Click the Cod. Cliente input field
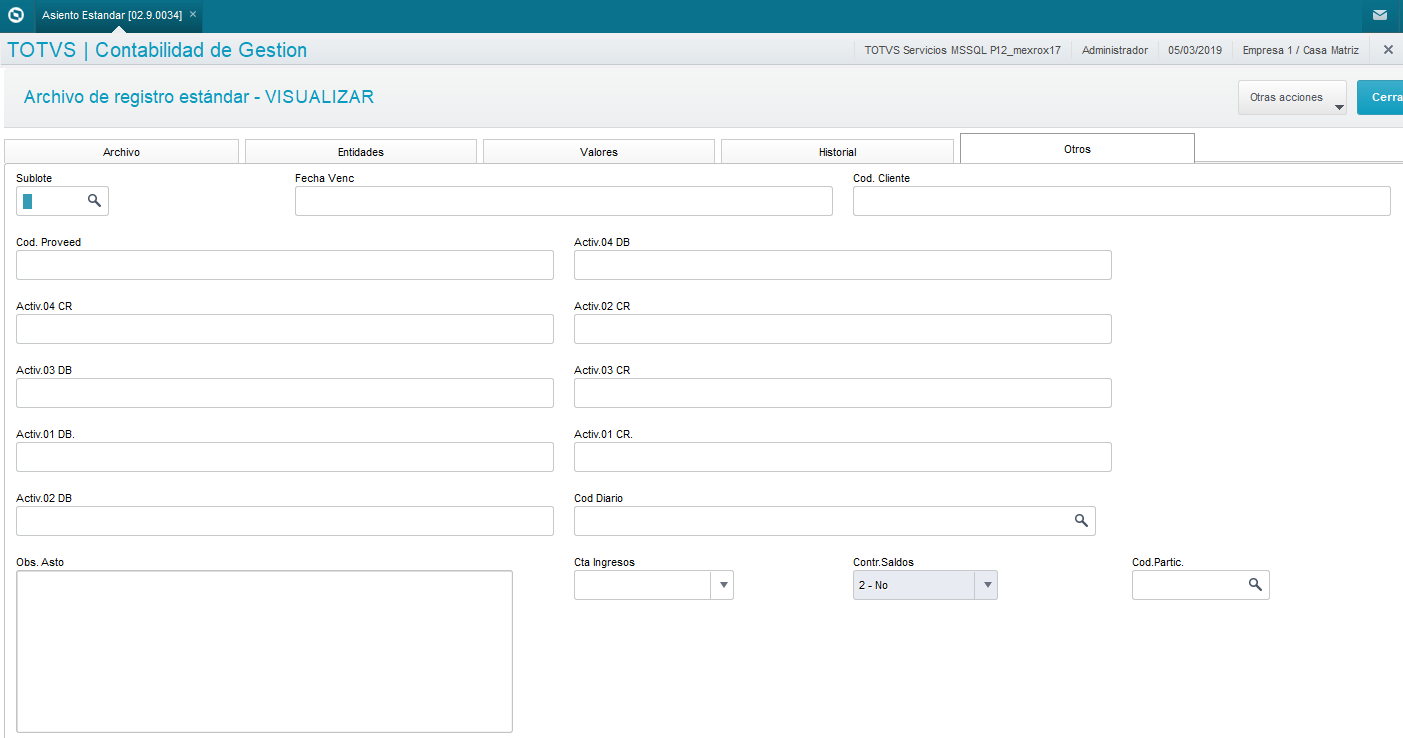 tap(1122, 201)
